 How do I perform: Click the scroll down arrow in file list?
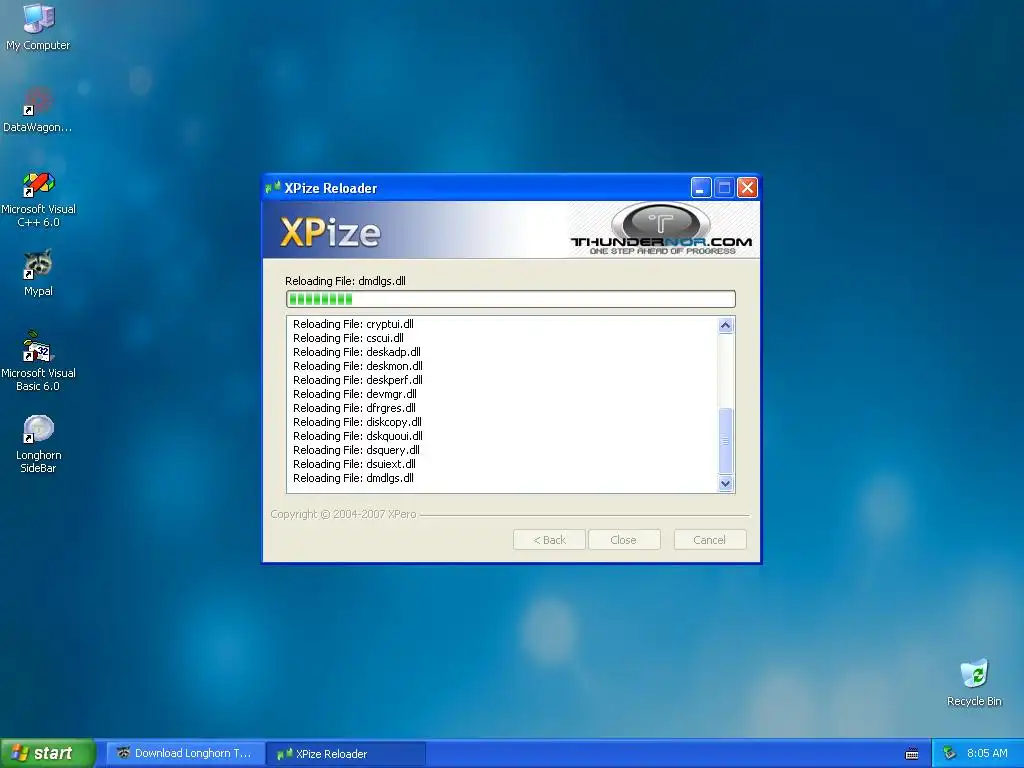(726, 483)
